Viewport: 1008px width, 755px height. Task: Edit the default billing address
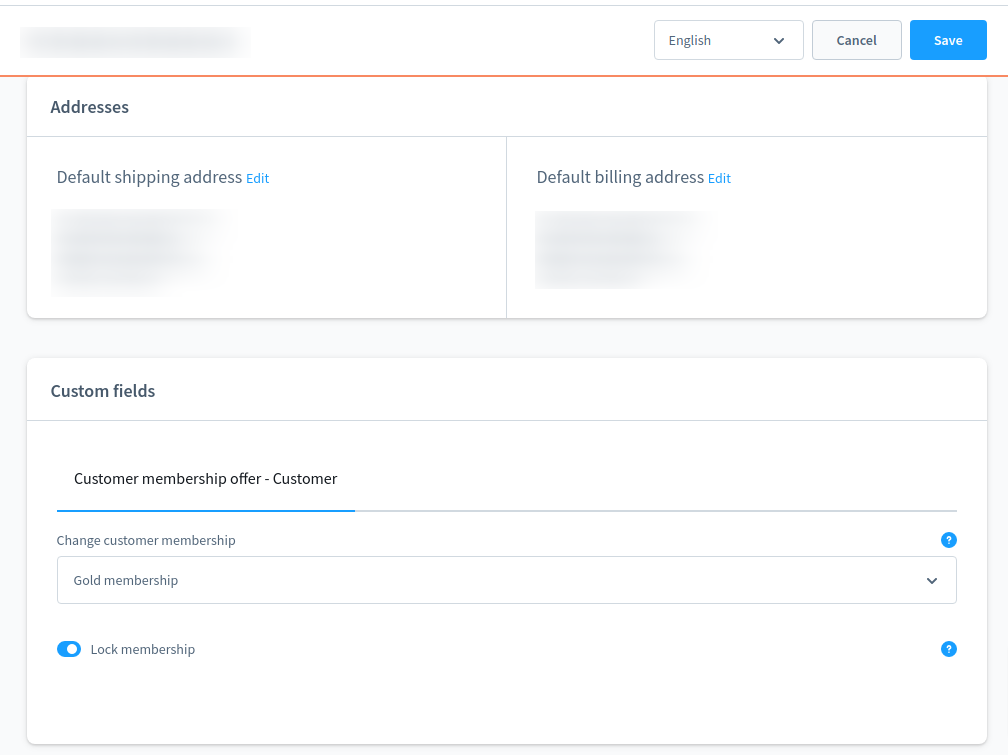tap(719, 179)
